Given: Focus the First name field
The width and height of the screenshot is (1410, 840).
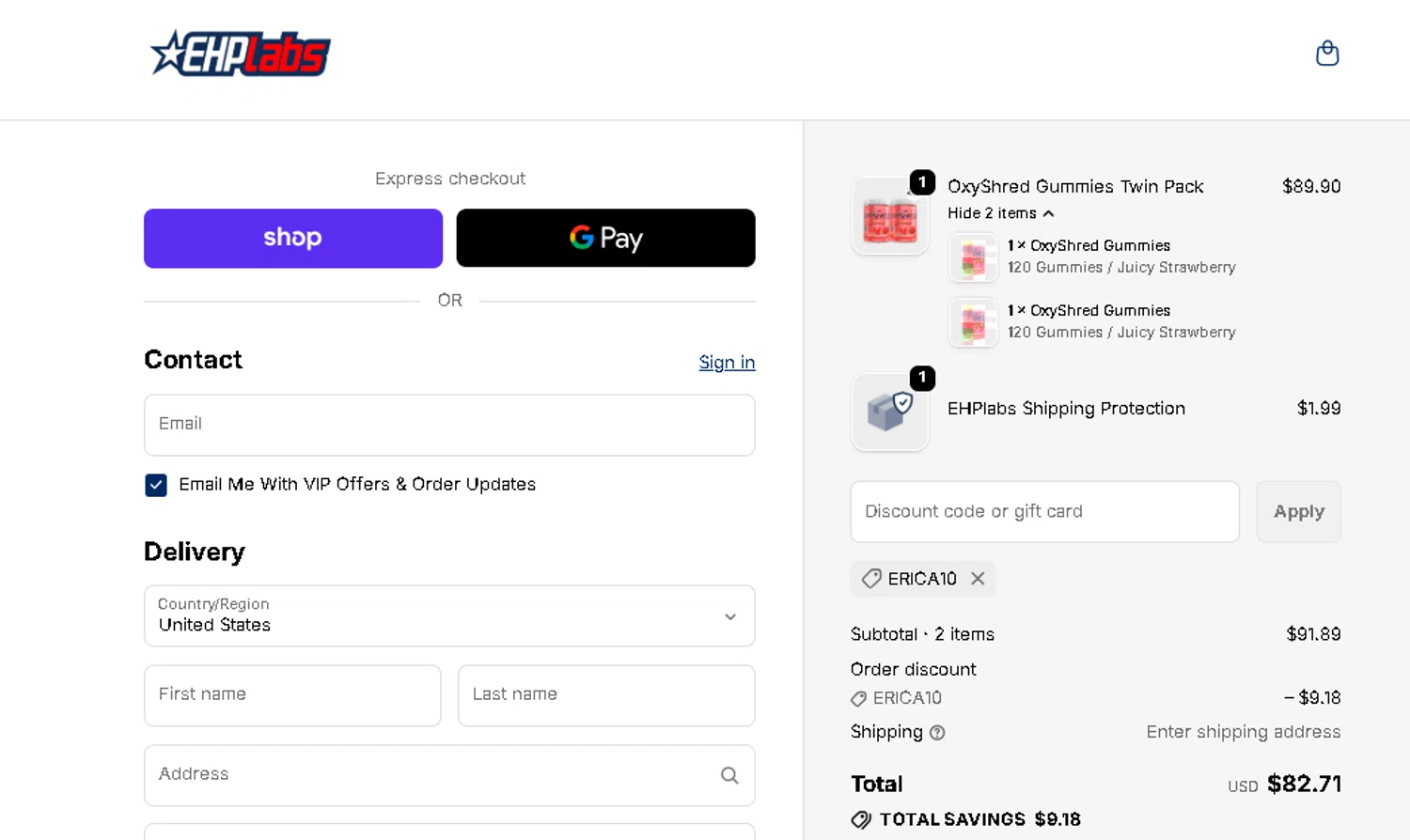Looking at the screenshot, I should pos(292,695).
